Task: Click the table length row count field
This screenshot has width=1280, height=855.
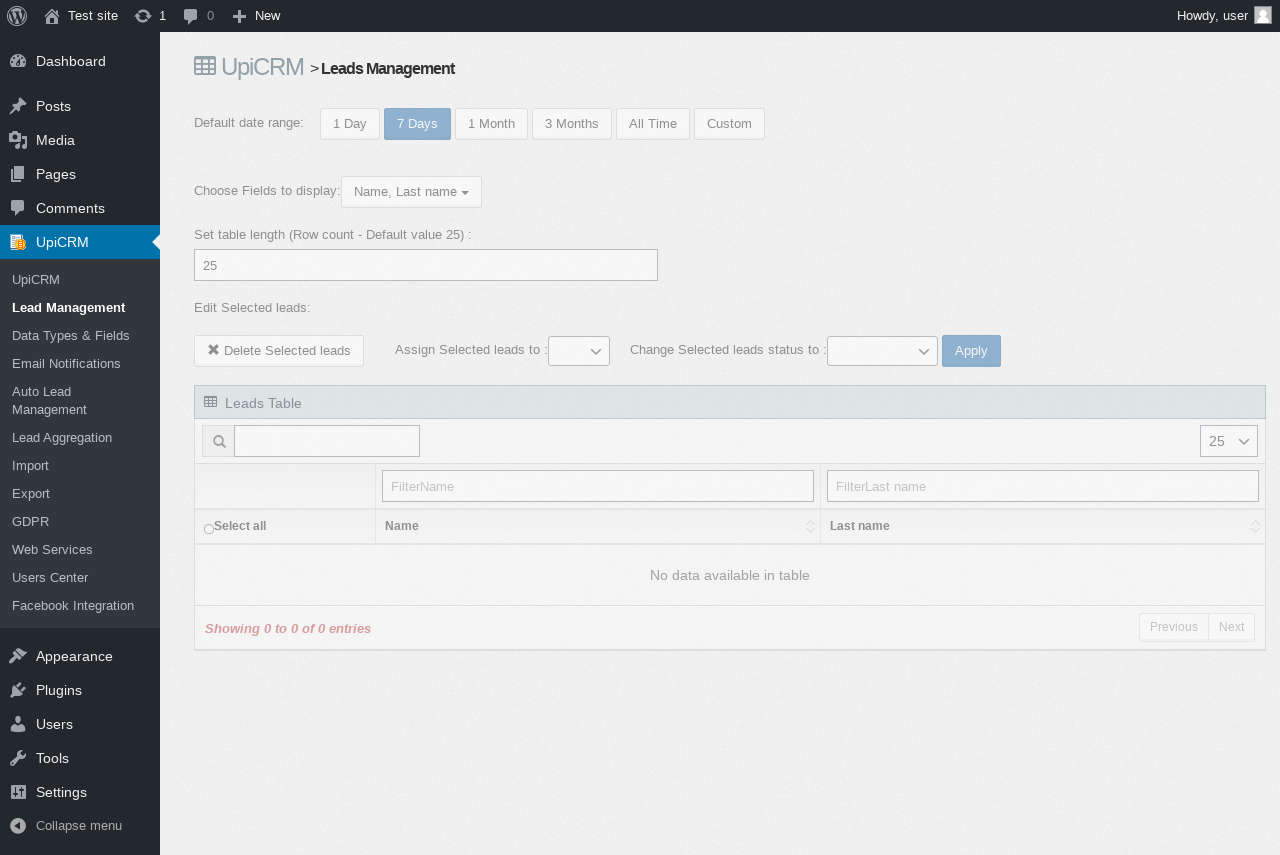Action: 426,265
